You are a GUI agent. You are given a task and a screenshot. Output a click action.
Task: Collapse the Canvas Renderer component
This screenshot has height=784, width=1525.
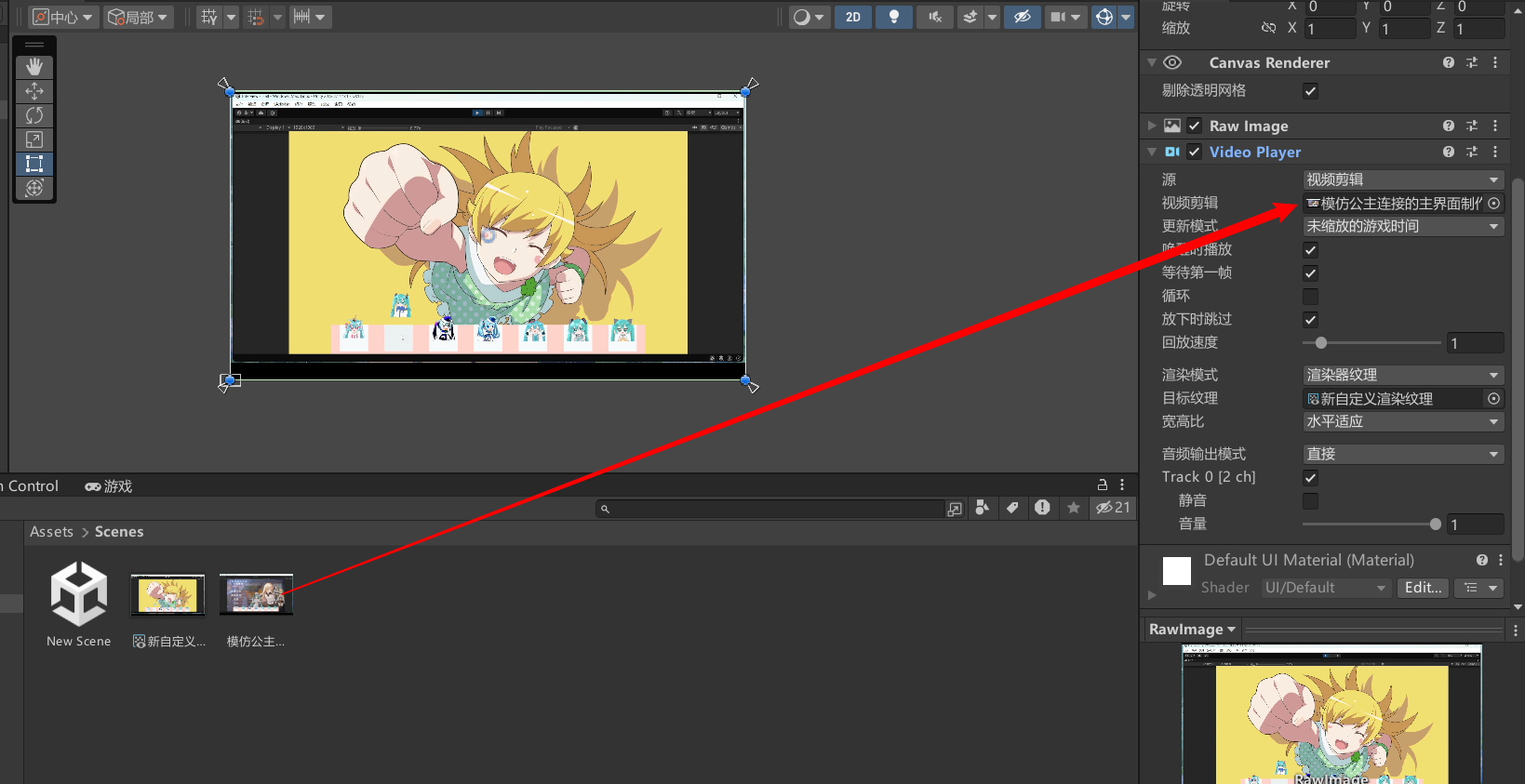coord(1152,62)
